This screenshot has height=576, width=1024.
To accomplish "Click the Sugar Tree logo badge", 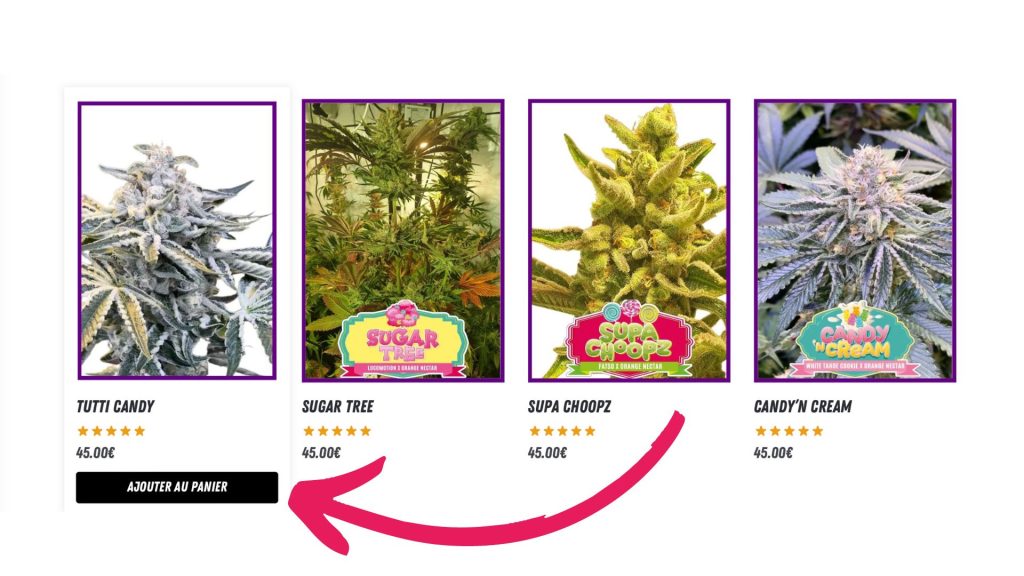I will pos(403,339).
